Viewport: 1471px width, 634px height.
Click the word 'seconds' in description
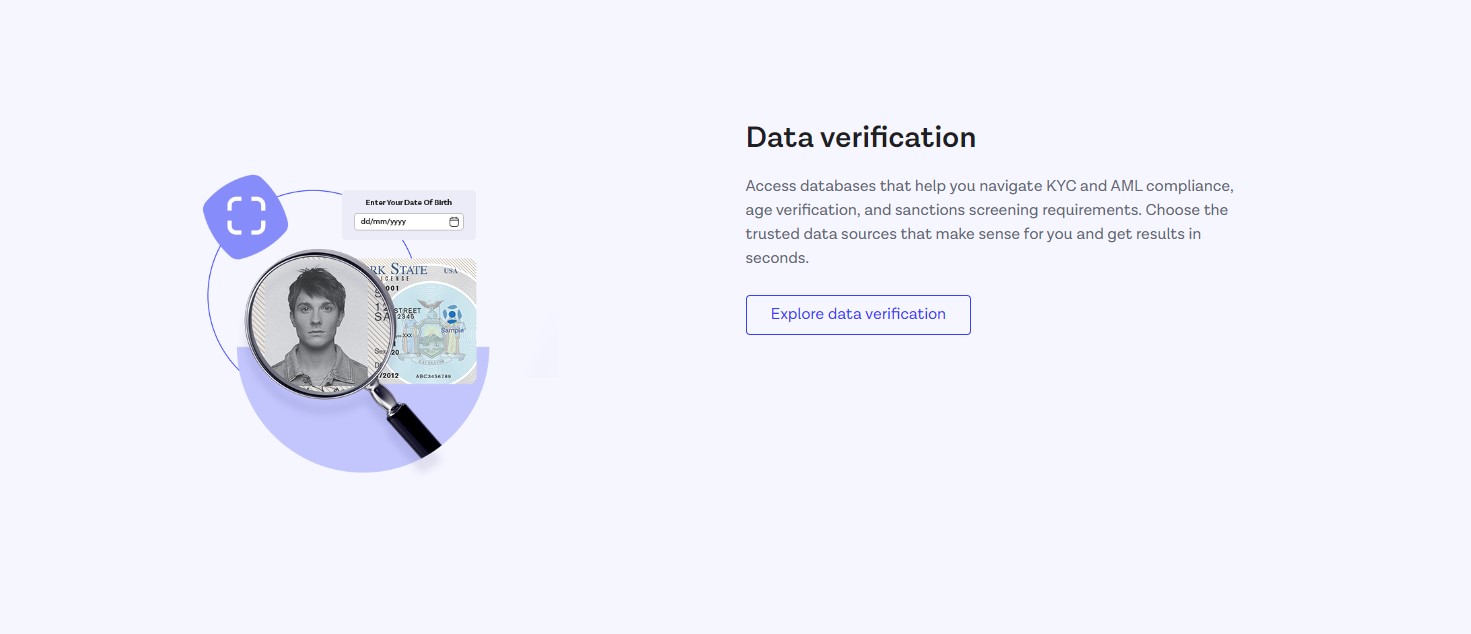[777, 258]
